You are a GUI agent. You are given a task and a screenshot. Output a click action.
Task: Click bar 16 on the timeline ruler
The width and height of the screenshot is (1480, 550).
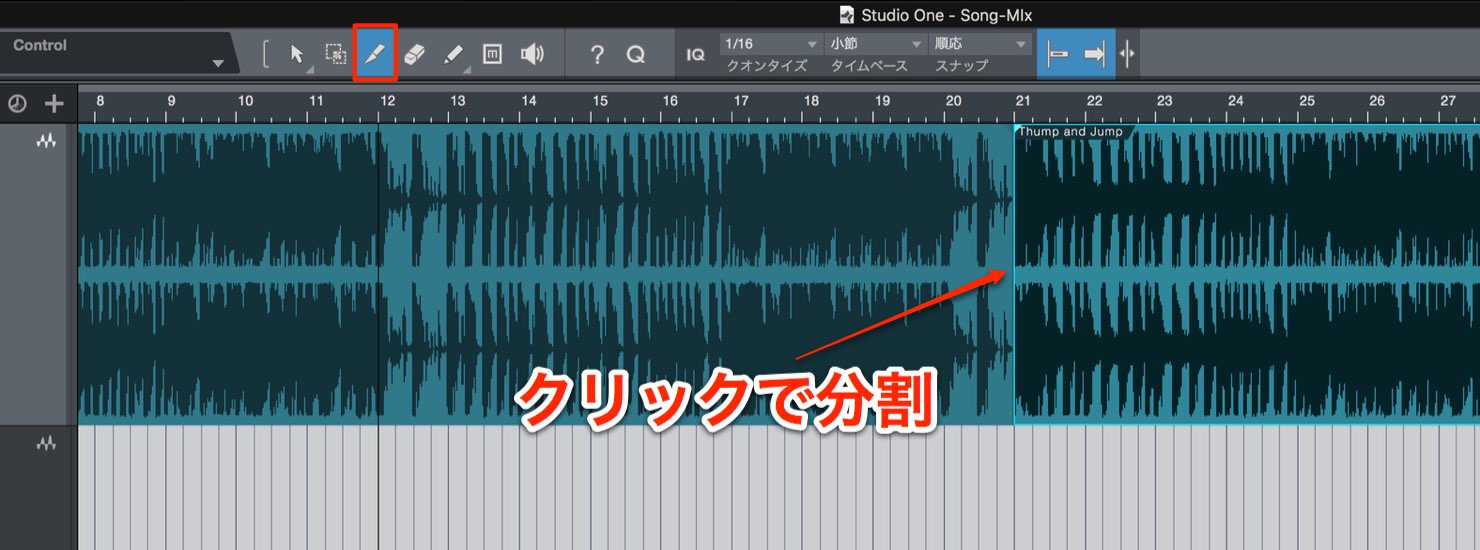click(670, 100)
